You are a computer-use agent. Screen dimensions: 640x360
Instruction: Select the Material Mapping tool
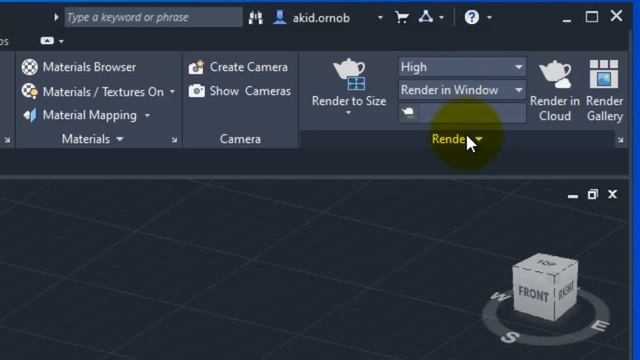tap(80, 115)
